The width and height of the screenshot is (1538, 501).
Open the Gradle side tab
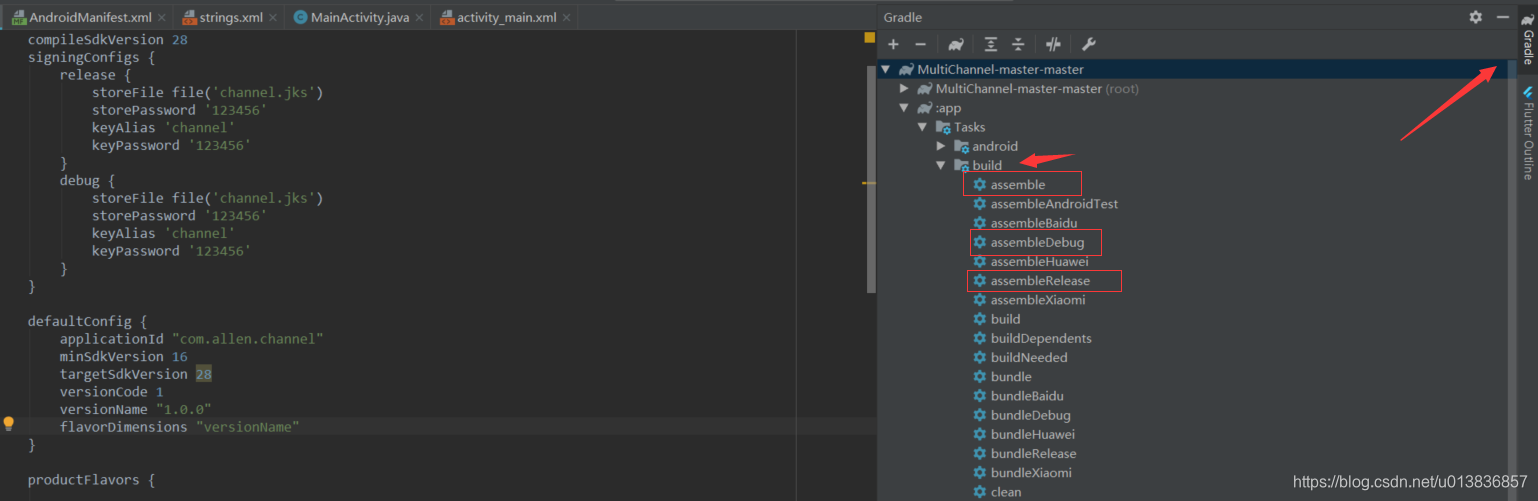pyautogui.click(x=1527, y=39)
